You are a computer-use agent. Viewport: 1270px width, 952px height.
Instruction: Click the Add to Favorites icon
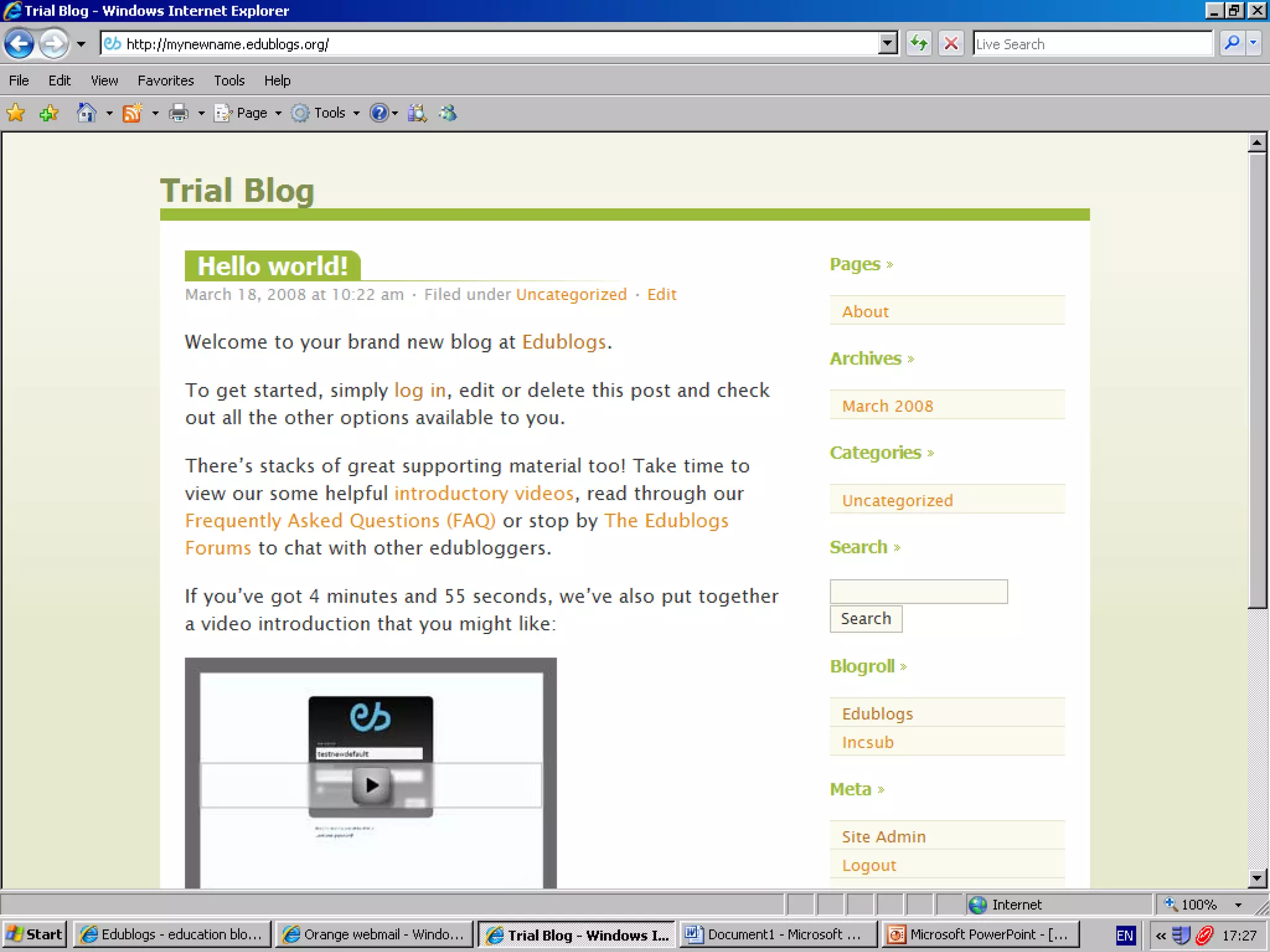pyautogui.click(x=48, y=113)
